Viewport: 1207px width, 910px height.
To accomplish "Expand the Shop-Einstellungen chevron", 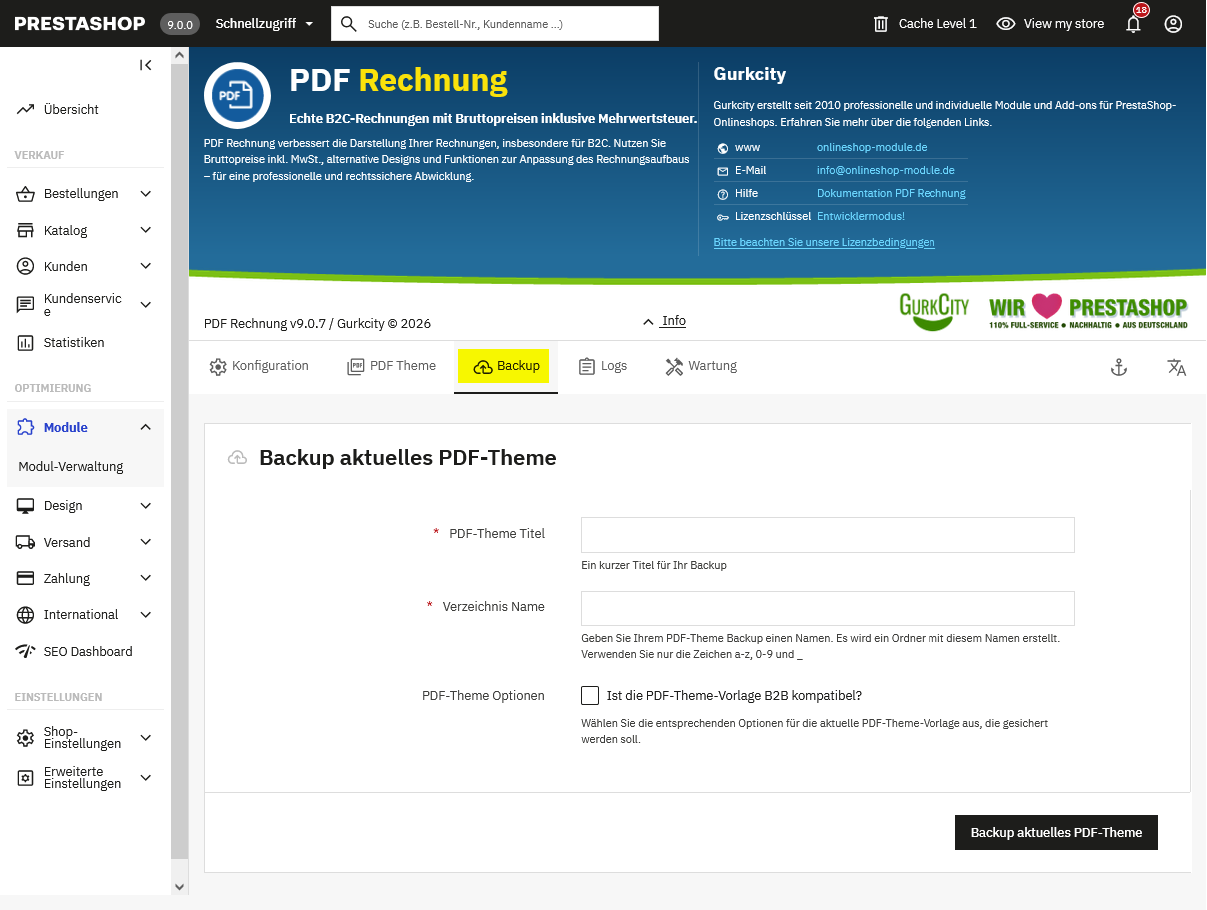I will click(x=146, y=738).
